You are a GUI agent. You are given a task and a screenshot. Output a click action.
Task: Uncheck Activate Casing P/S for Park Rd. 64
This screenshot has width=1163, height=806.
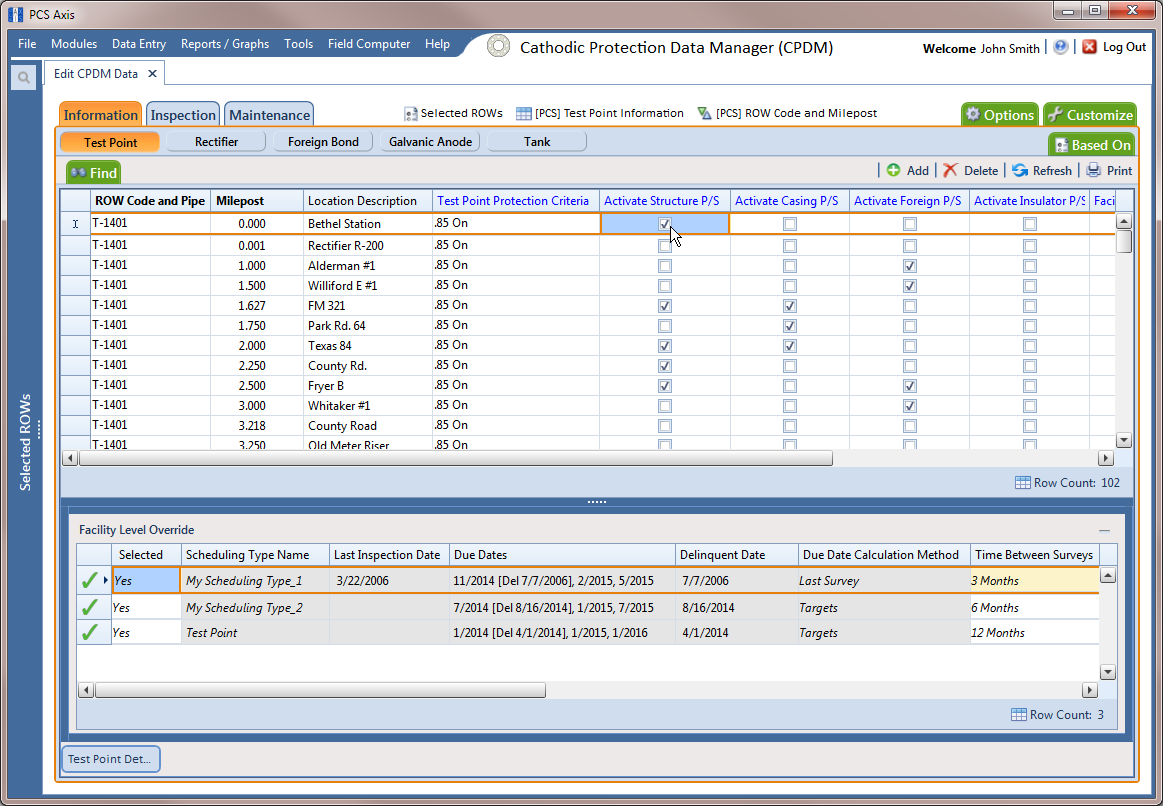pos(790,326)
